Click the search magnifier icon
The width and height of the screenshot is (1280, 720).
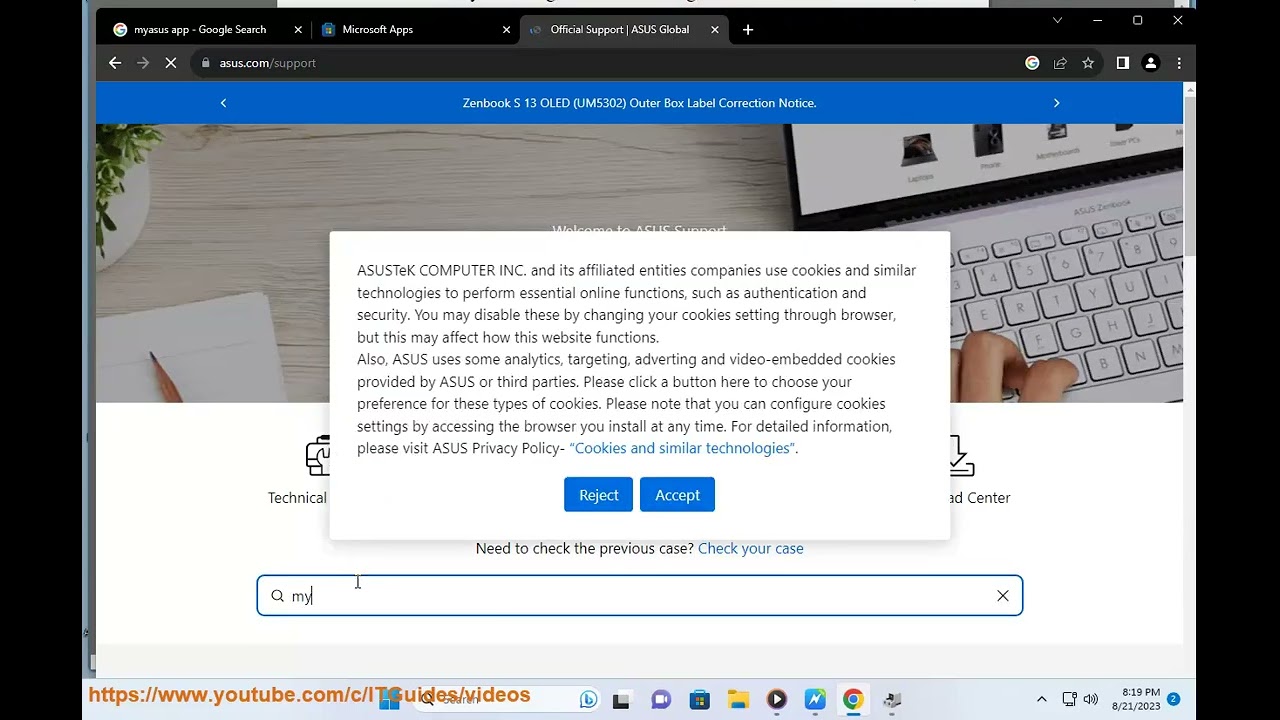tap(277, 596)
